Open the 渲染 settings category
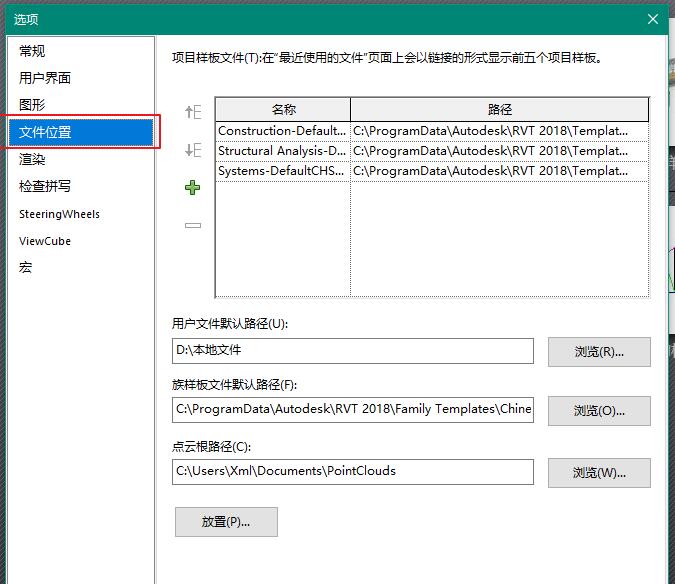The width and height of the screenshot is (675, 584). (x=32, y=159)
